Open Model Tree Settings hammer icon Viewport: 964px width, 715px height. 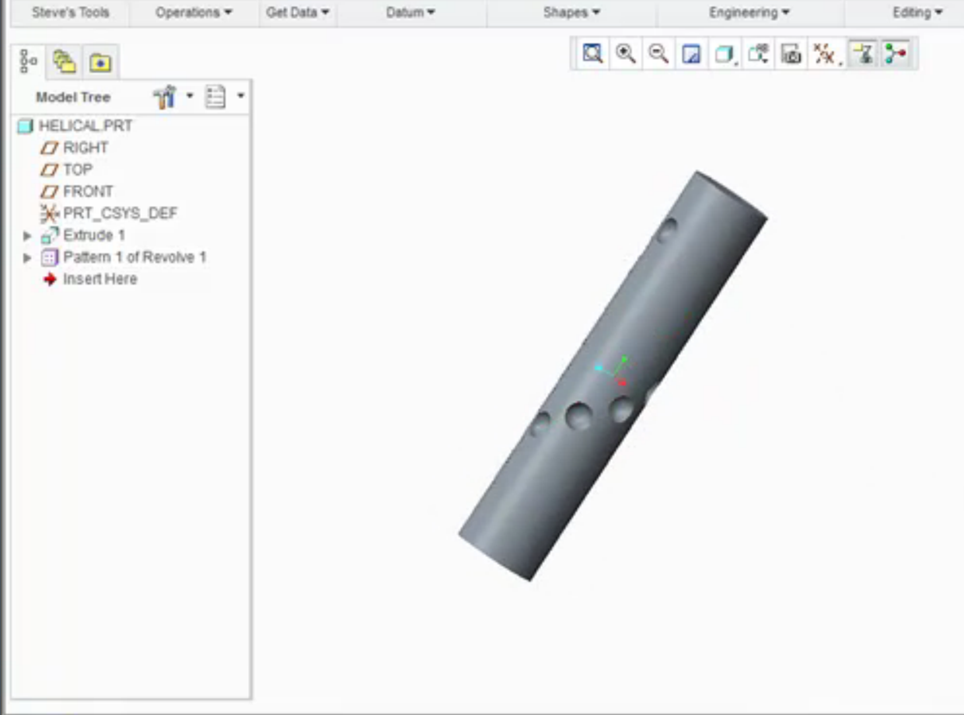[165, 97]
